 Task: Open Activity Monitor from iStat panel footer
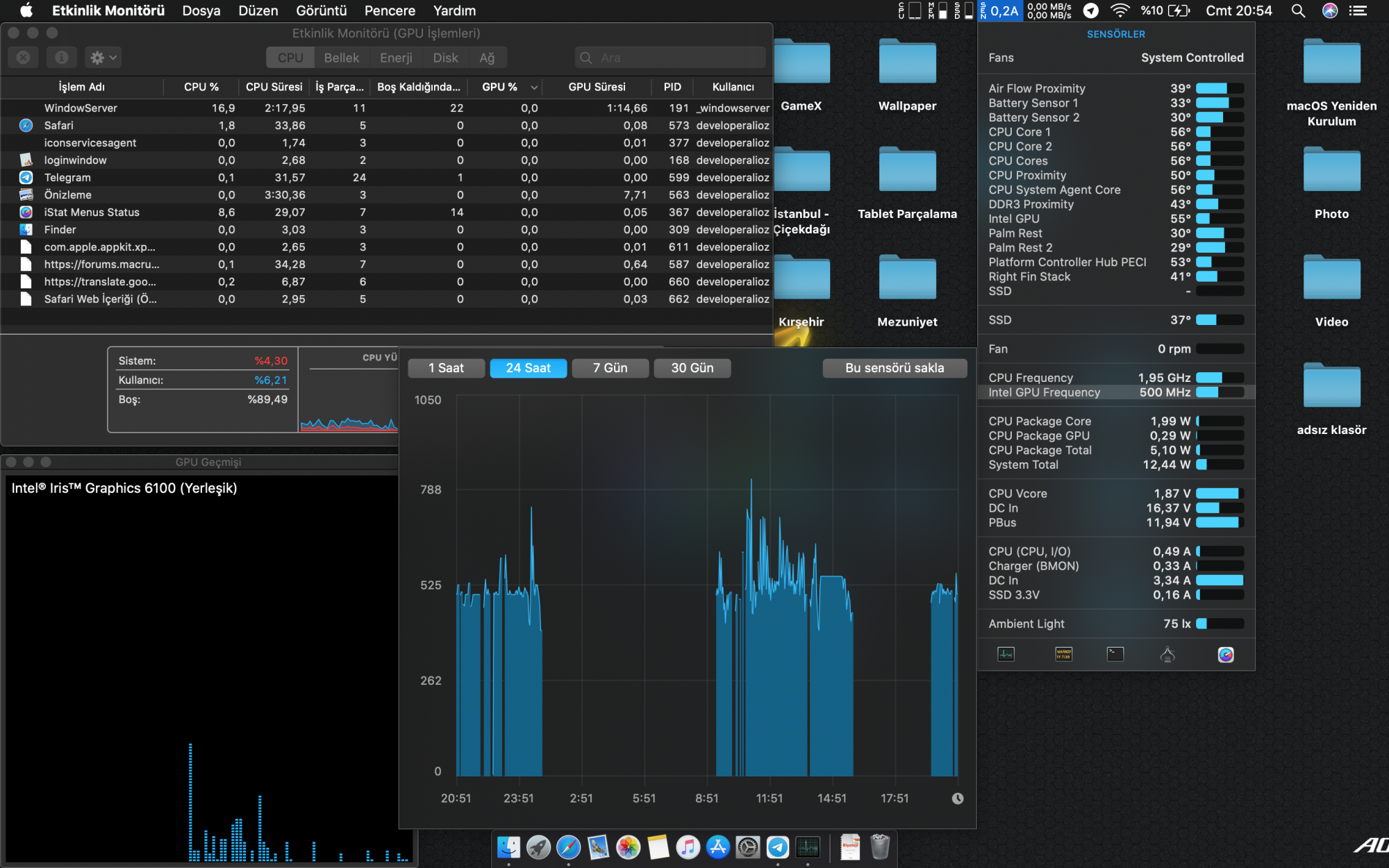click(1006, 654)
